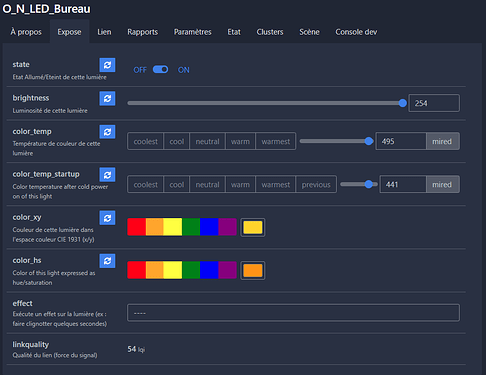Open the effect dropdown
Screen dimensions: 486x375
click(293, 313)
